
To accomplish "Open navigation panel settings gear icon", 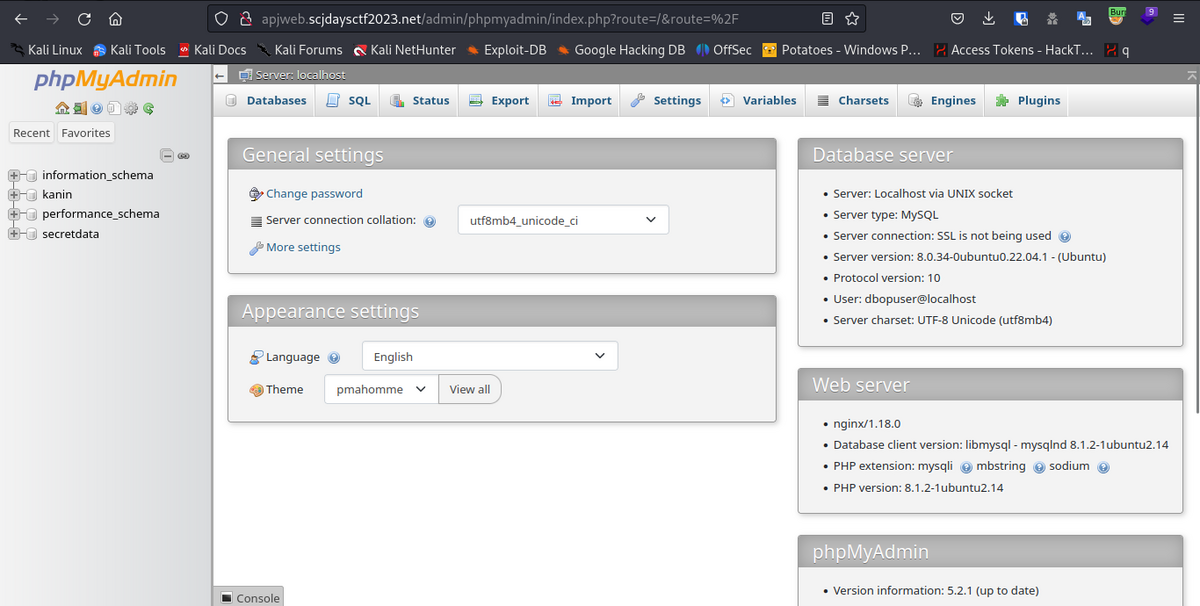I will 130,108.
